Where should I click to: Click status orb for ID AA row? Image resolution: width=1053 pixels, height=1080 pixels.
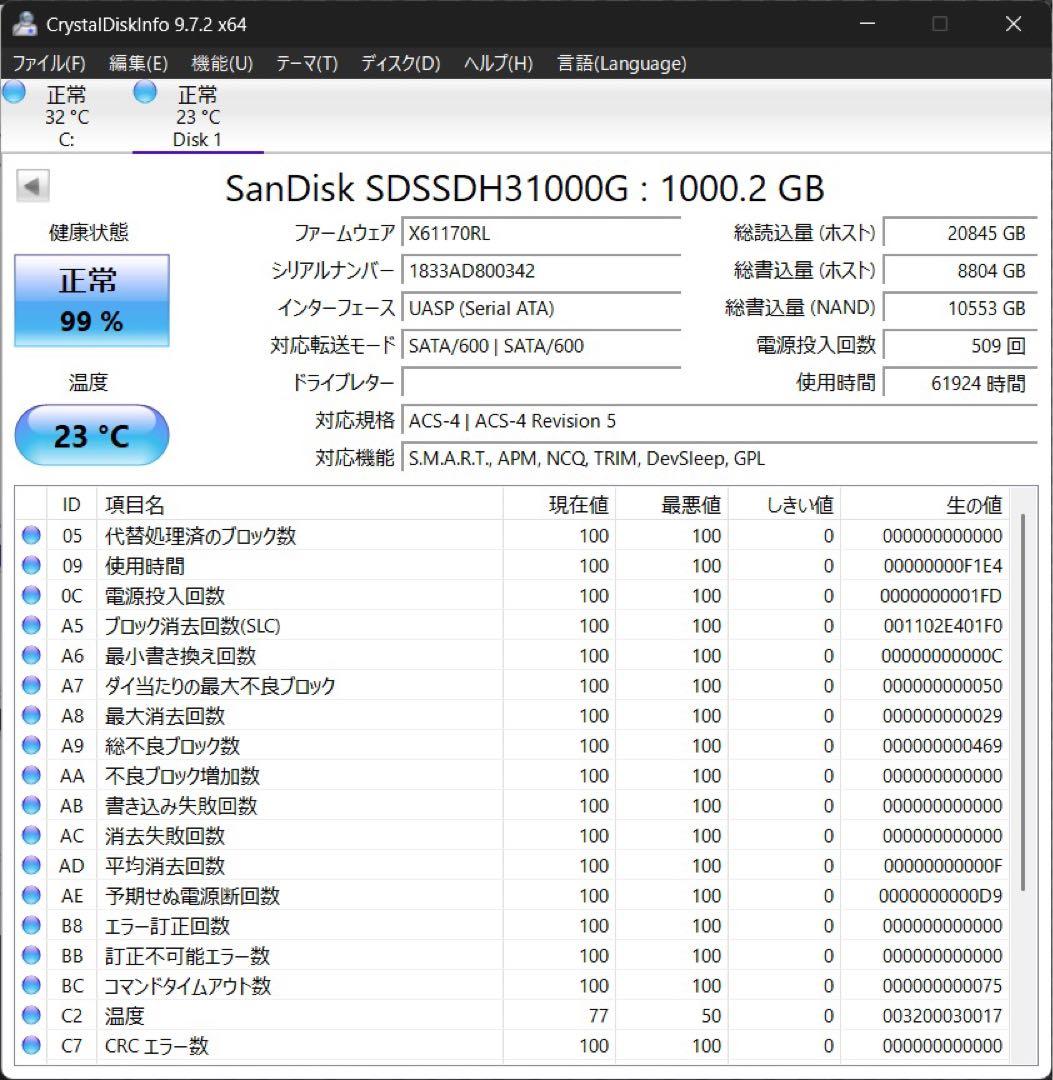[x=31, y=776]
